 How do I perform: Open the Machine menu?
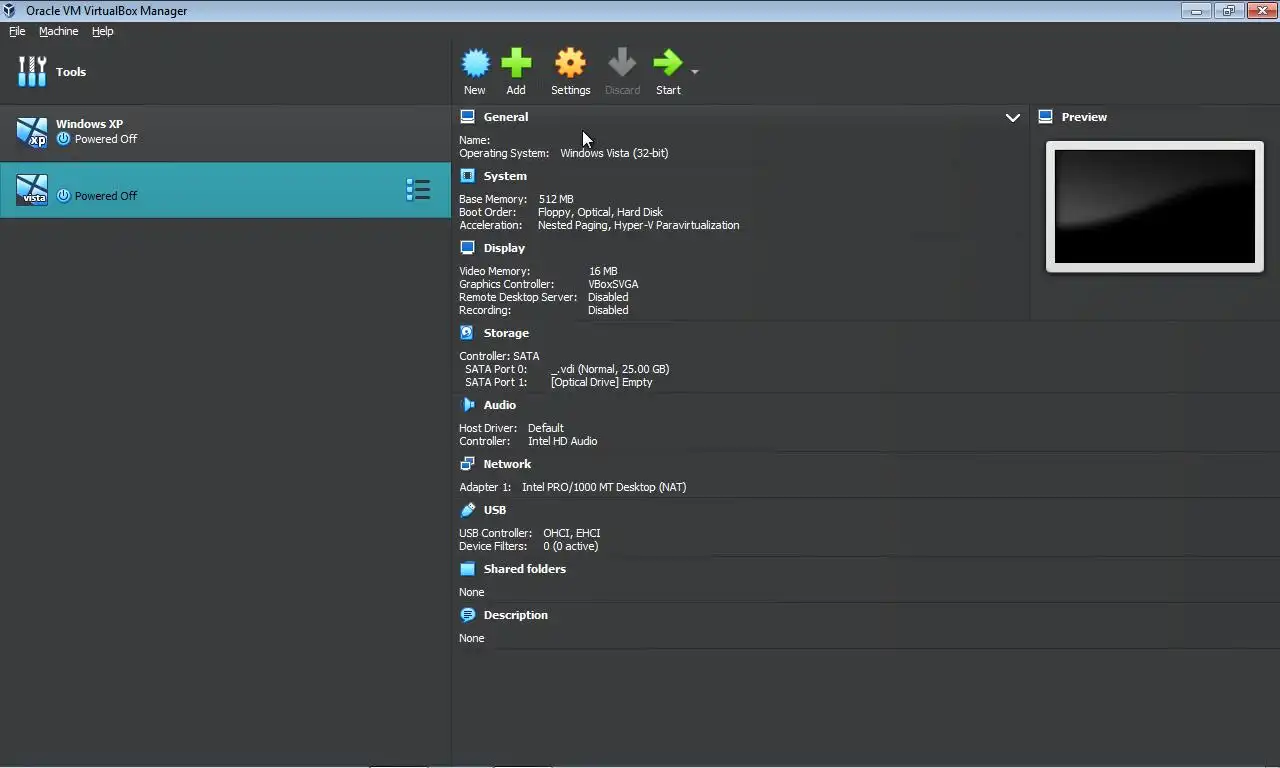click(58, 31)
